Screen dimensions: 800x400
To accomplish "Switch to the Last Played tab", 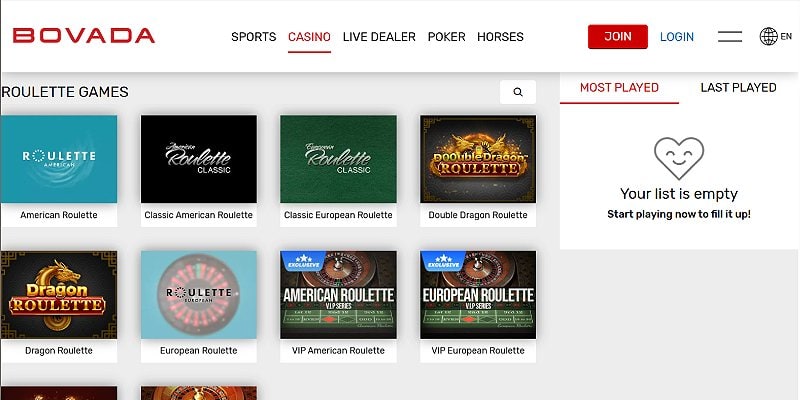I will [738, 88].
